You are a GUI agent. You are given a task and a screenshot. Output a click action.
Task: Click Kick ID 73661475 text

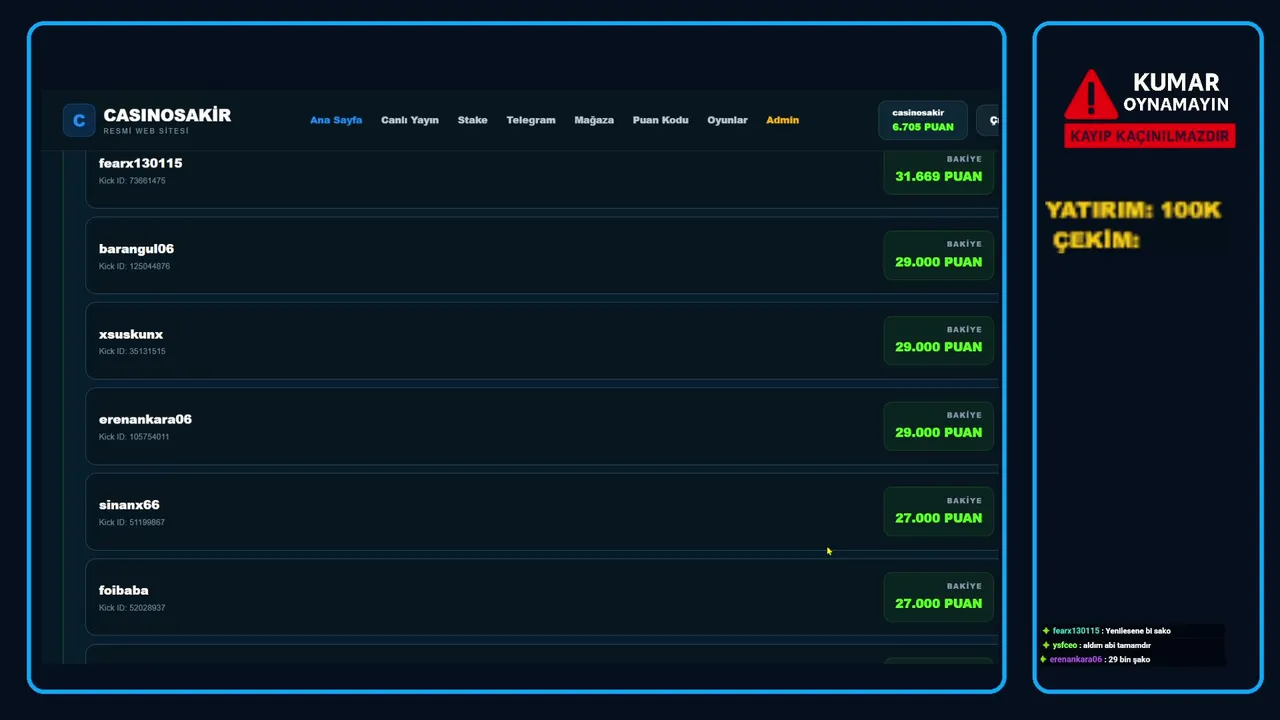pyautogui.click(x=132, y=181)
